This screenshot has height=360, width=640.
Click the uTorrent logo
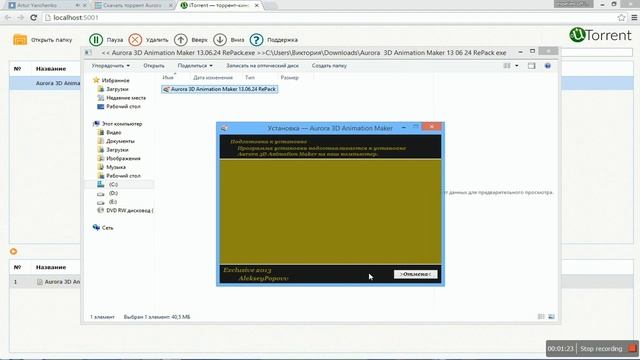pyautogui.click(x=600, y=35)
